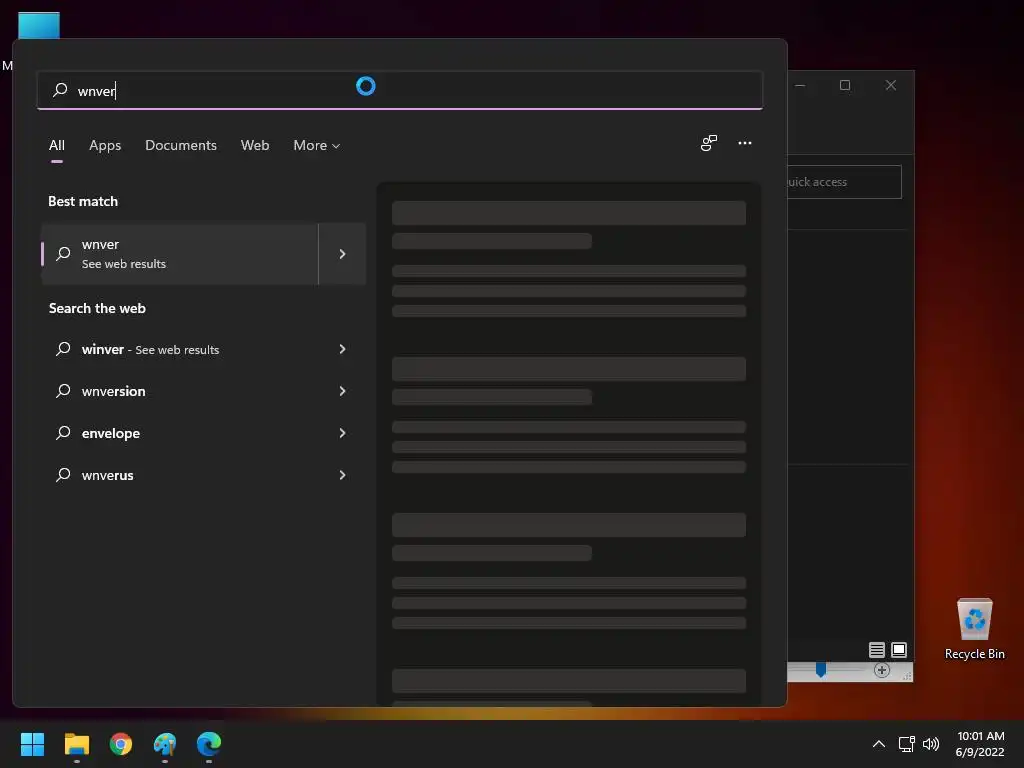Expand the envelope suggestion chevron
This screenshot has width=1024, height=768.
click(342, 433)
